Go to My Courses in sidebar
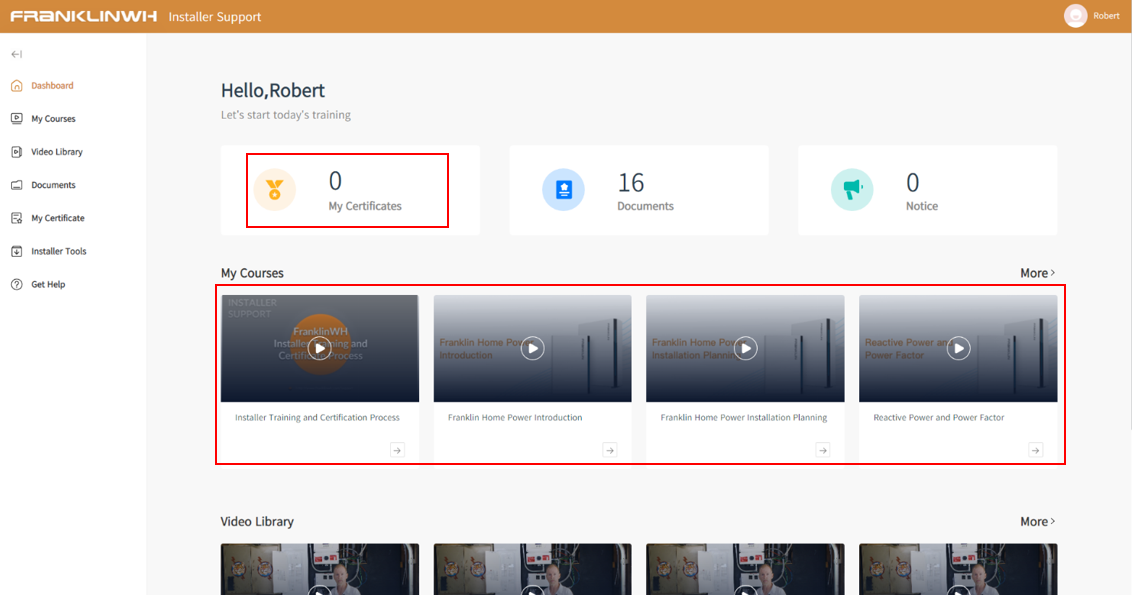Screen dimensions: 1132x597 pyautogui.click(x=53, y=118)
